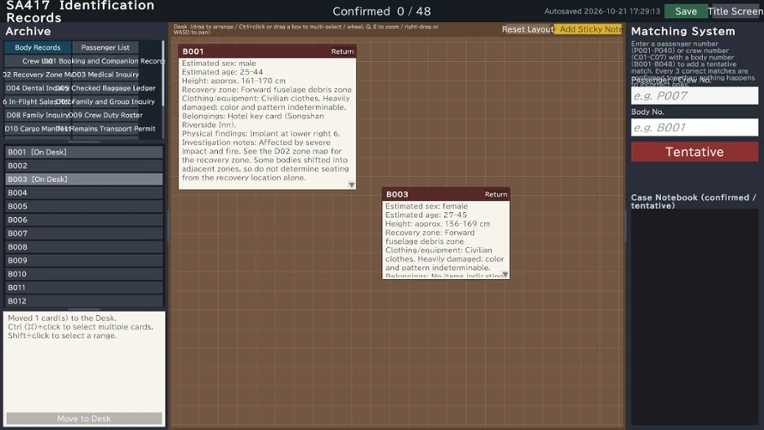This screenshot has height=430, width=764.
Task: Return to the Title Screen
Action: coord(736,11)
